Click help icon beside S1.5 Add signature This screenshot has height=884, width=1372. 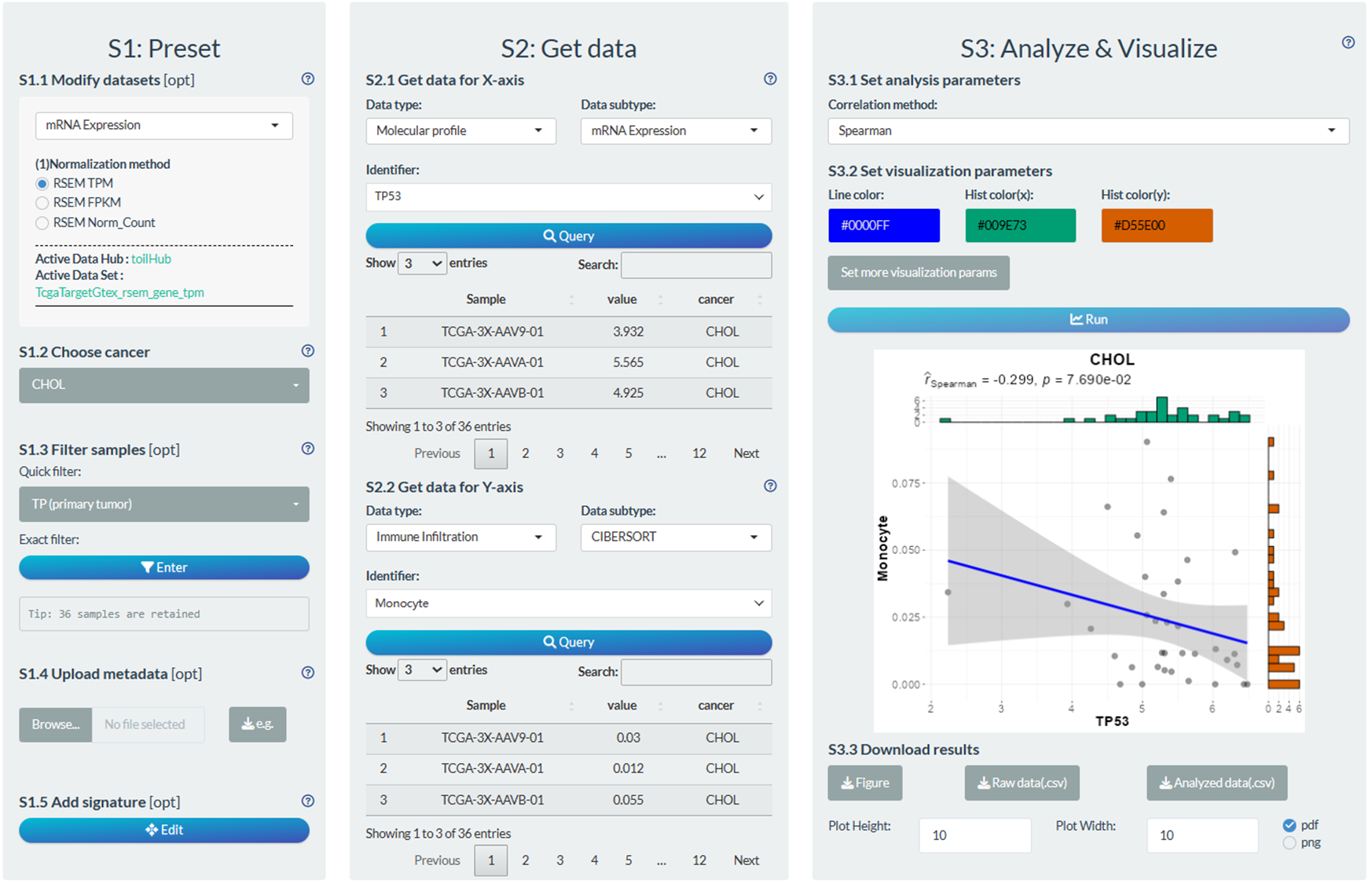(308, 801)
